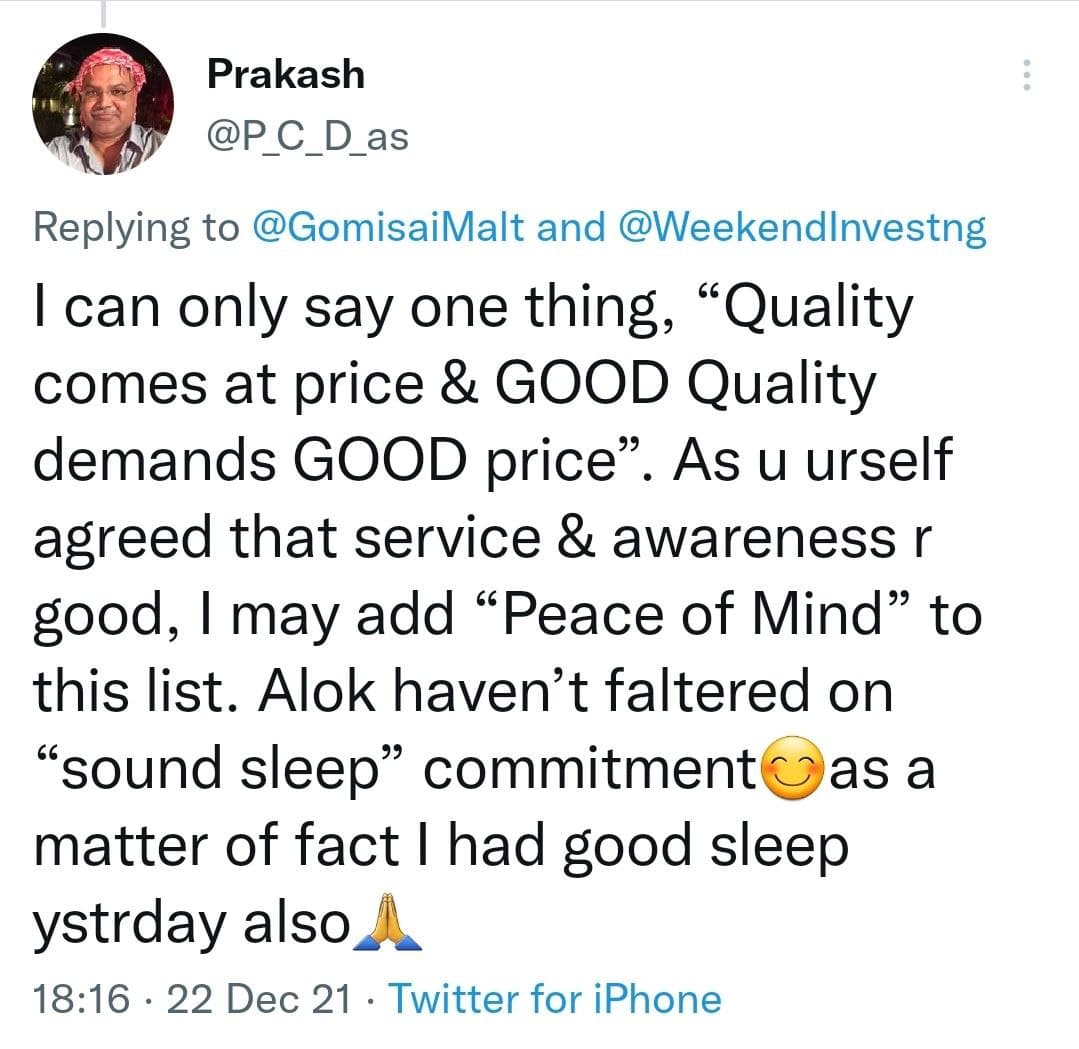
Task: Visit the @WeekendInvestng mention link
Action: pos(802,228)
